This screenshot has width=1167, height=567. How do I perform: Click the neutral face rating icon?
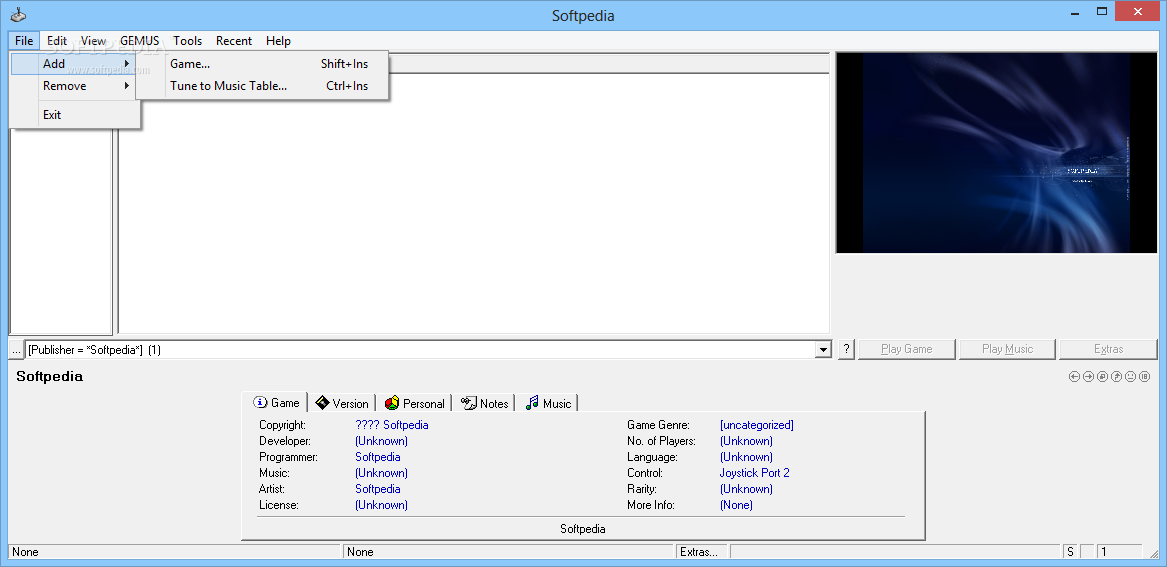[x=1131, y=377]
